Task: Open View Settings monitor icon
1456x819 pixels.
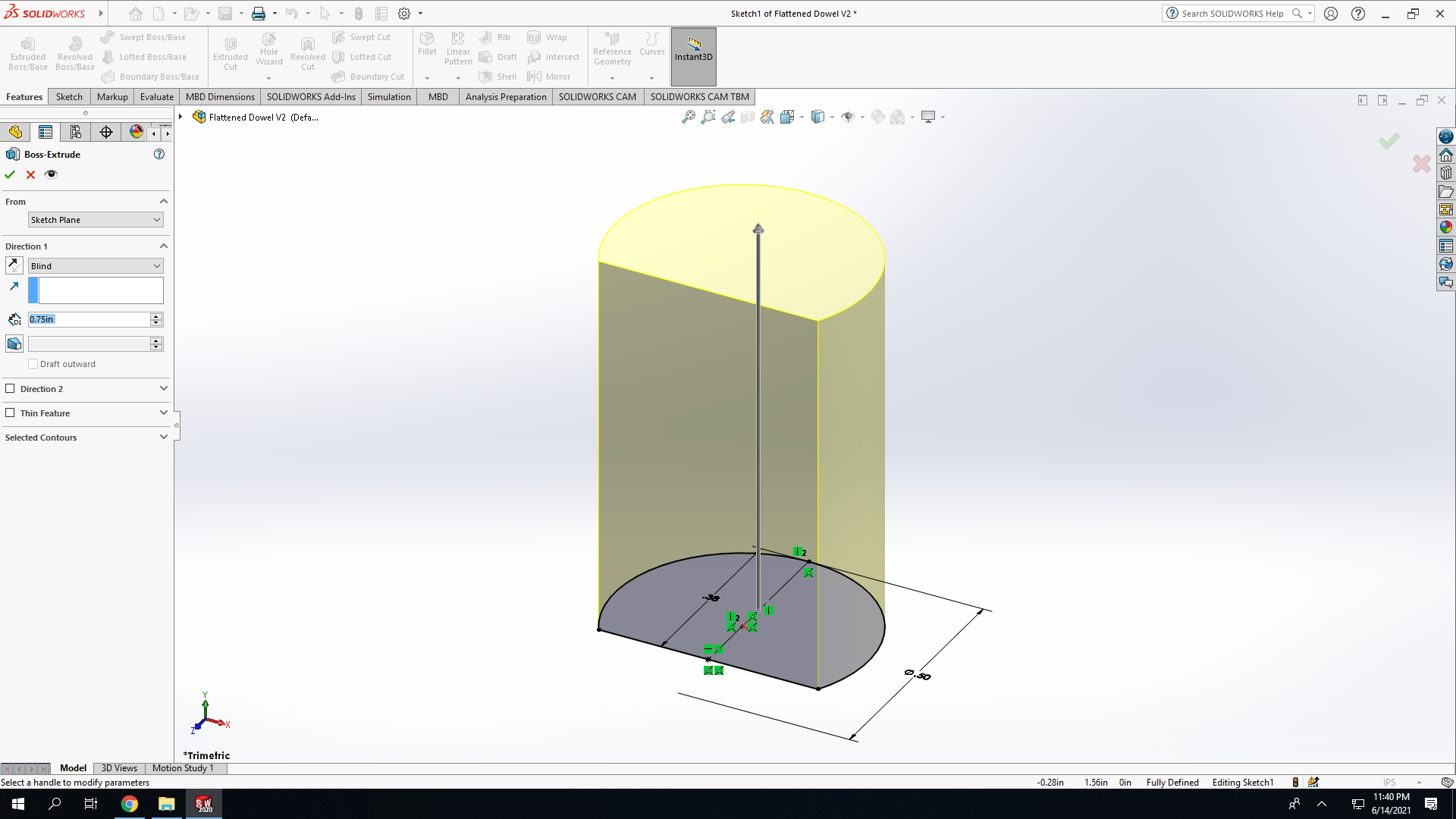Action: click(927, 117)
